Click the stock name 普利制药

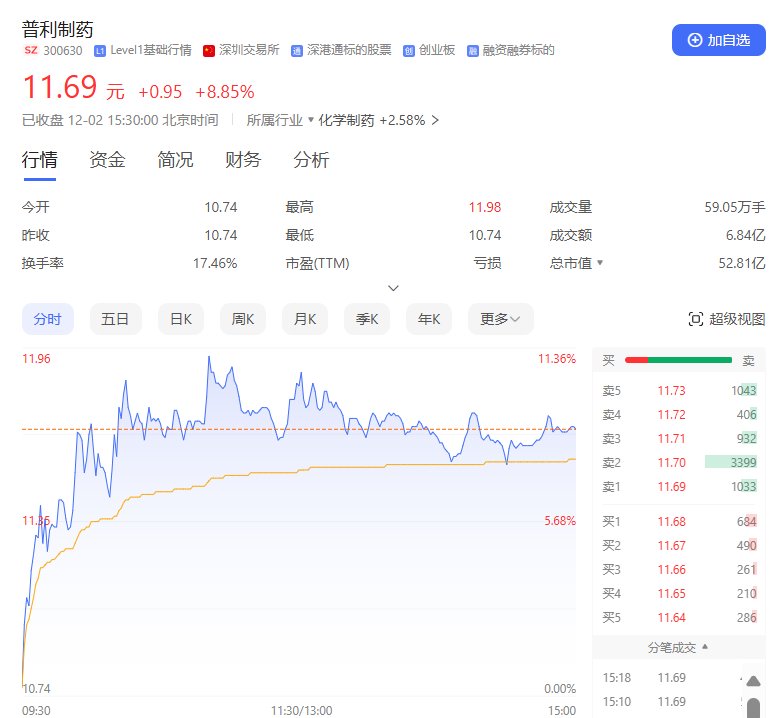point(58,29)
